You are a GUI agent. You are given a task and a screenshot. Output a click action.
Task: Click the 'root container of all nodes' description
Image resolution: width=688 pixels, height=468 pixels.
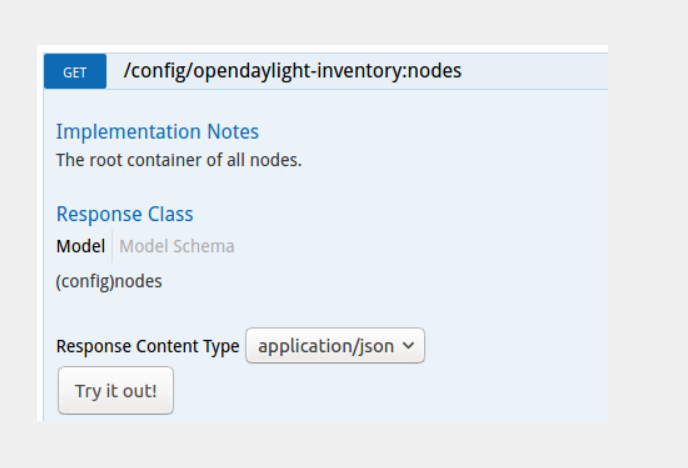pos(178,159)
